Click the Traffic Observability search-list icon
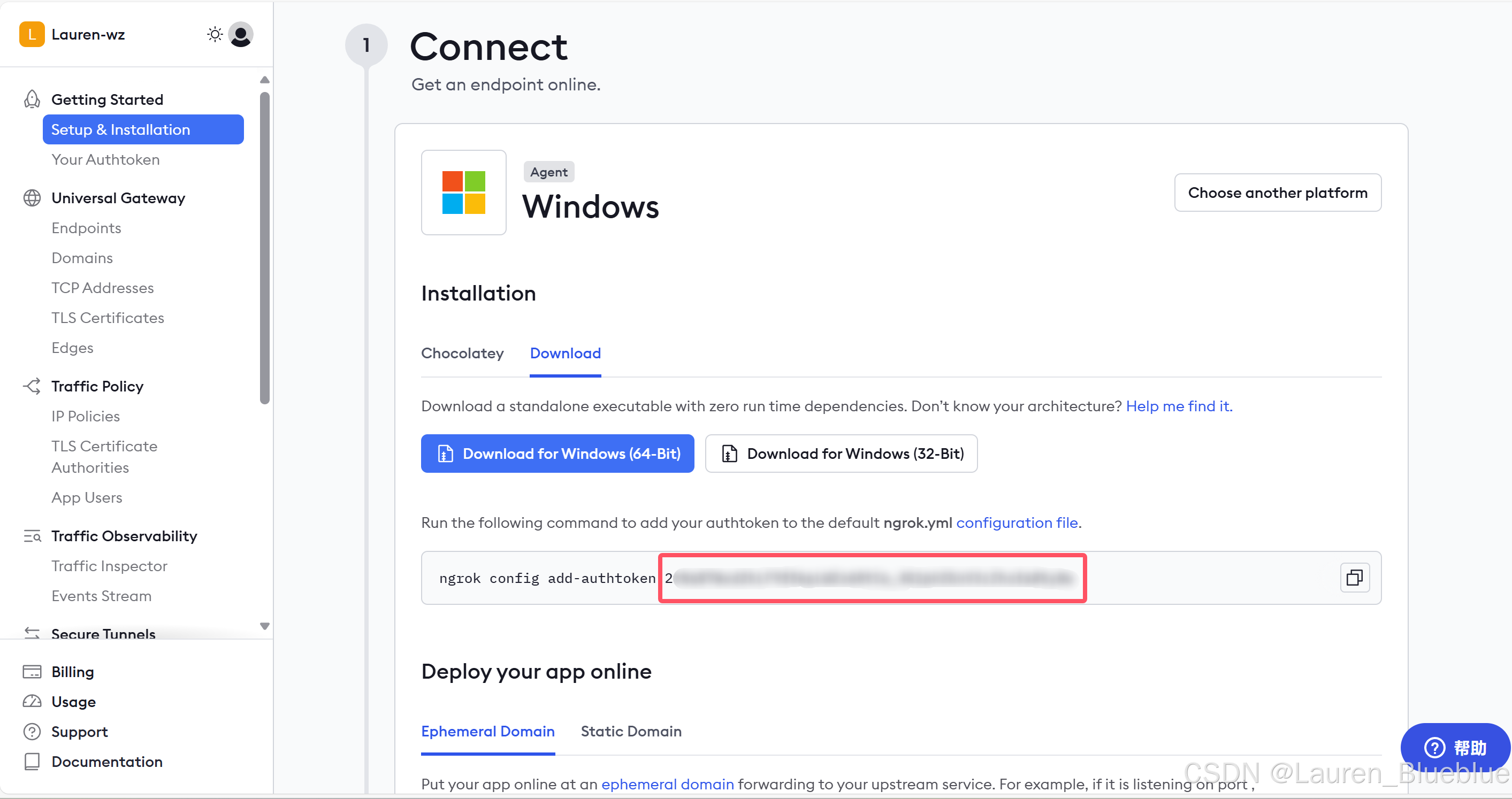Viewport: 1512px width, 799px height. pos(32,535)
